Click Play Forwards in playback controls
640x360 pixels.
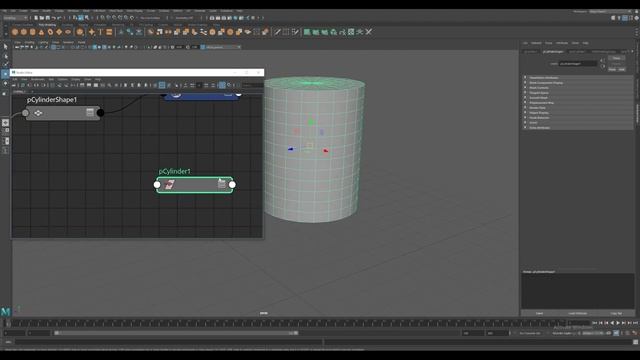coord(618,323)
